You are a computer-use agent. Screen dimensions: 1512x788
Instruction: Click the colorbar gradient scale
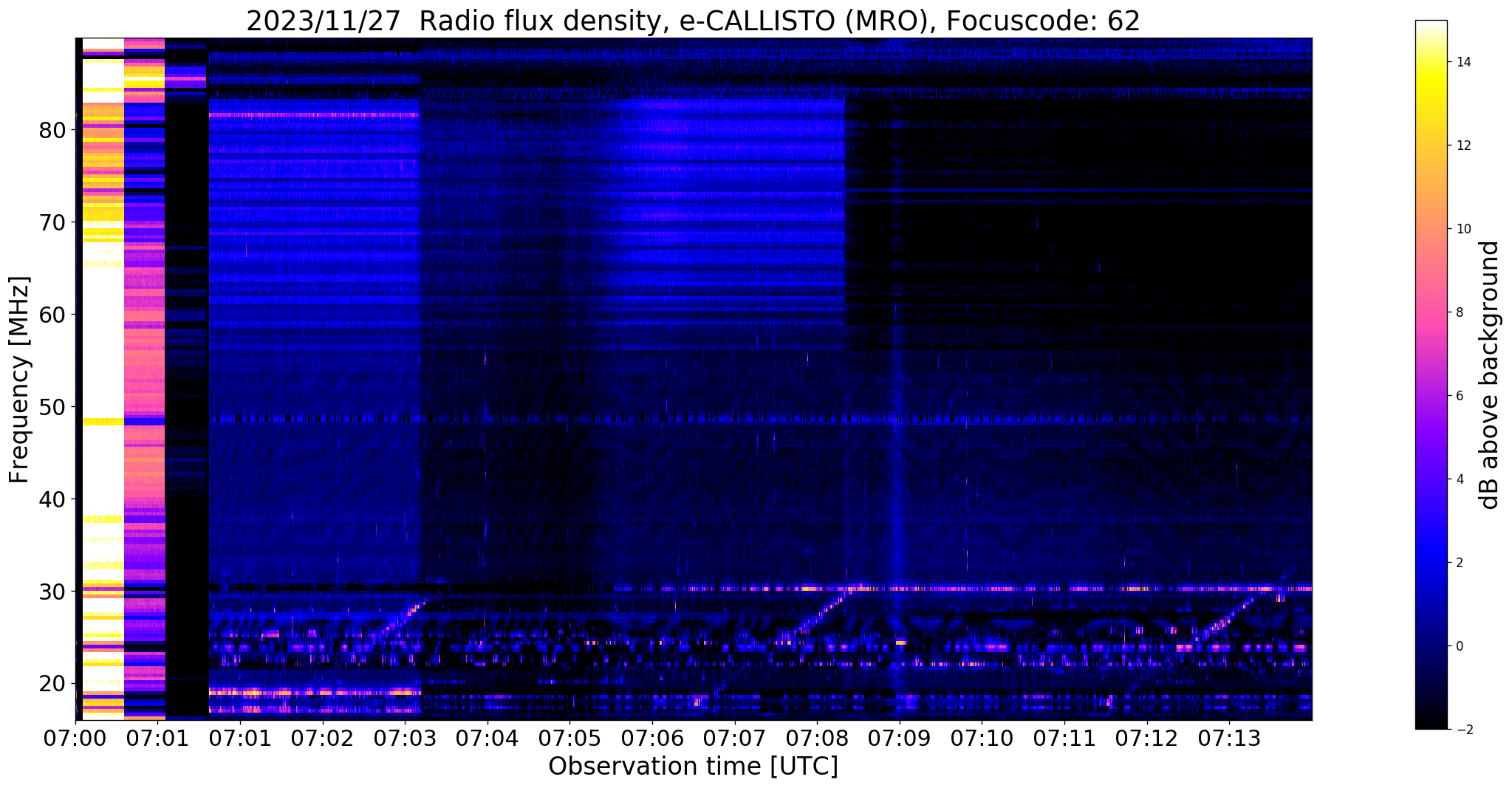pos(1431,375)
